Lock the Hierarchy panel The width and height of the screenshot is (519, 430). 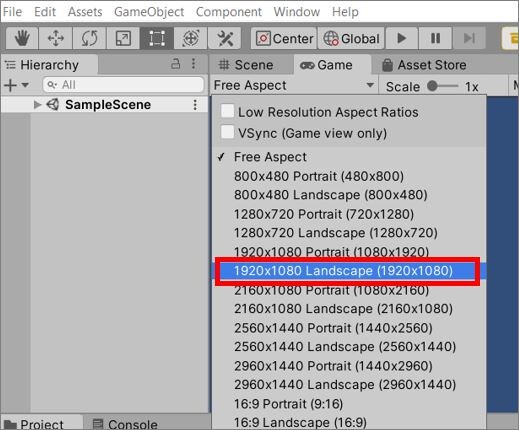click(x=176, y=64)
